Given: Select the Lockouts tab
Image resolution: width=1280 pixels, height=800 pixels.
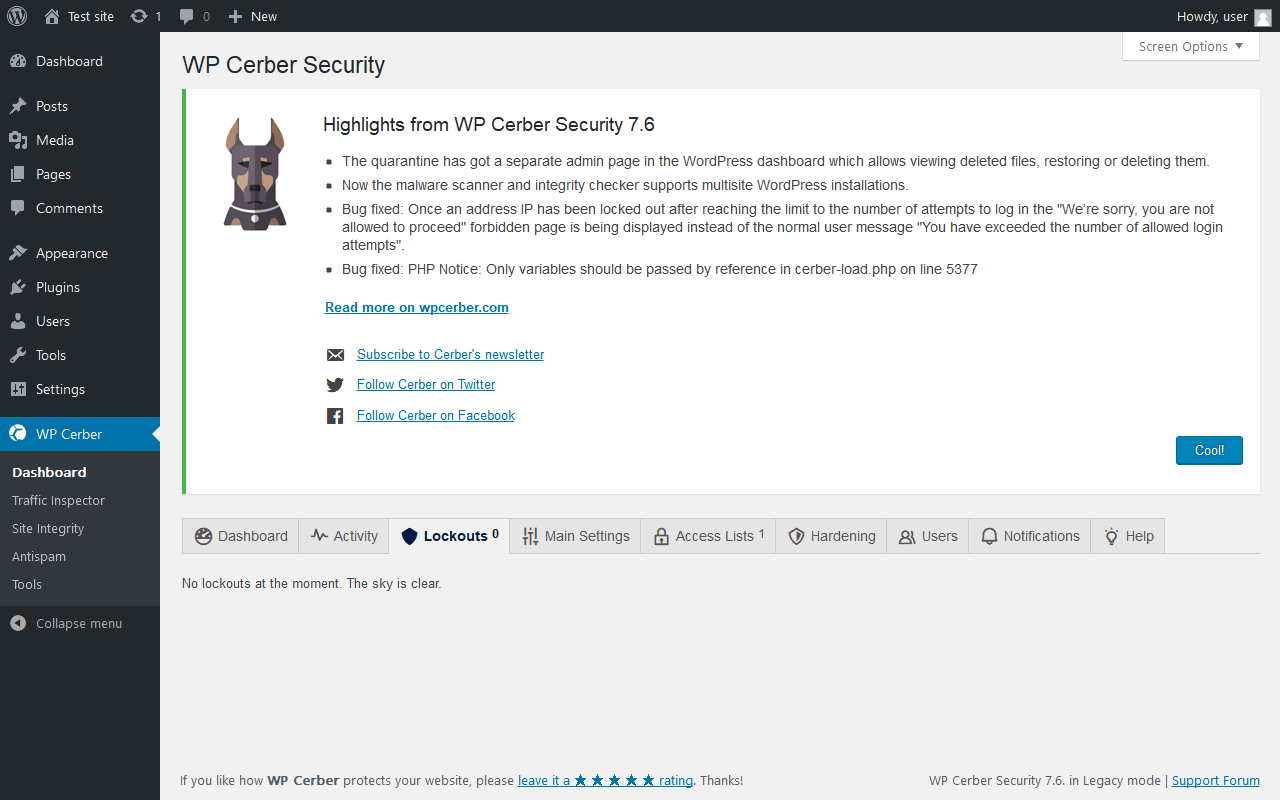Looking at the screenshot, I should tap(449, 536).
